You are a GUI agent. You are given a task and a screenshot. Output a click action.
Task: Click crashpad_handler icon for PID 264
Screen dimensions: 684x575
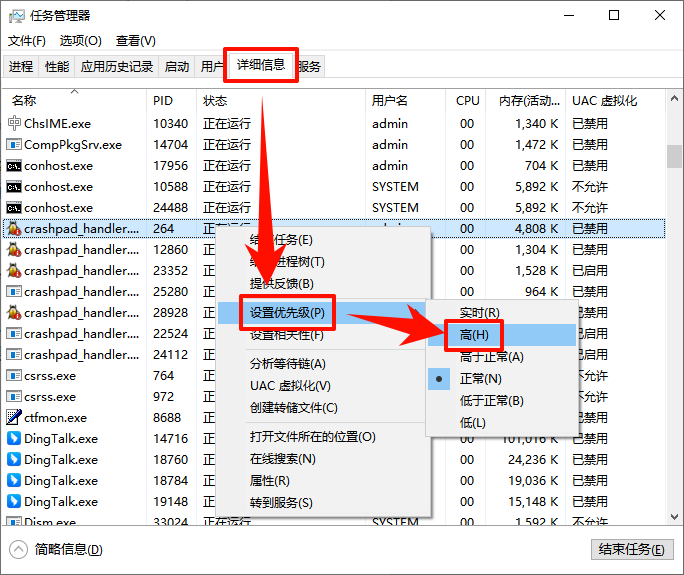tap(14, 229)
